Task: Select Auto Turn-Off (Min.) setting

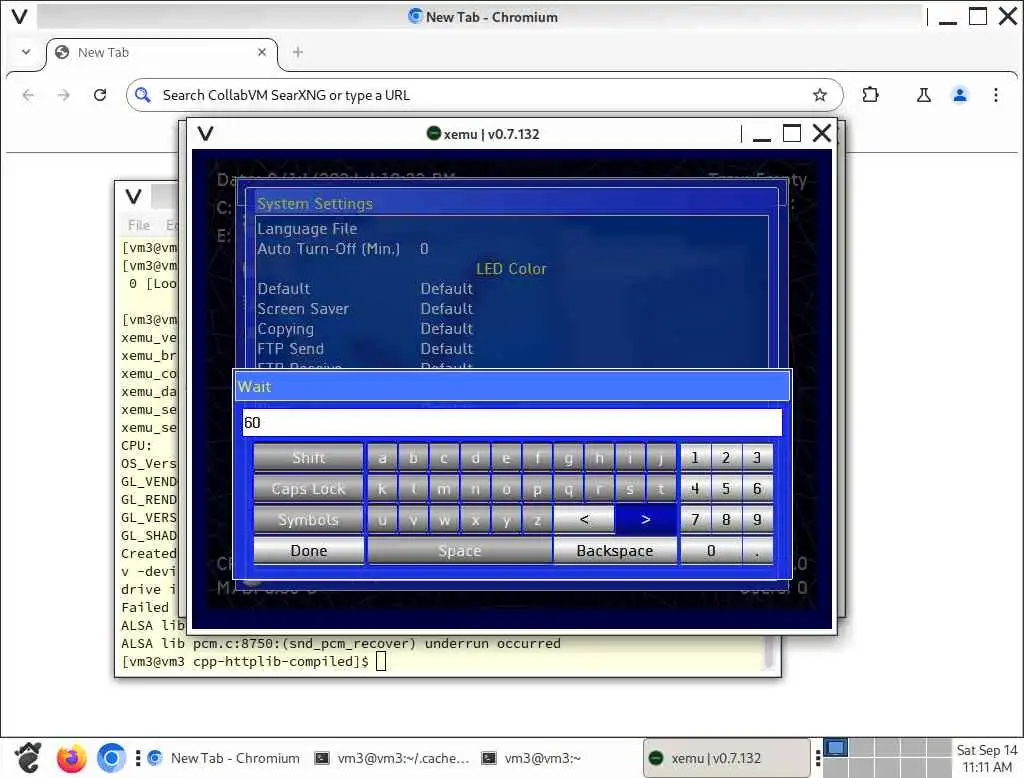Action: pos(512,249)
